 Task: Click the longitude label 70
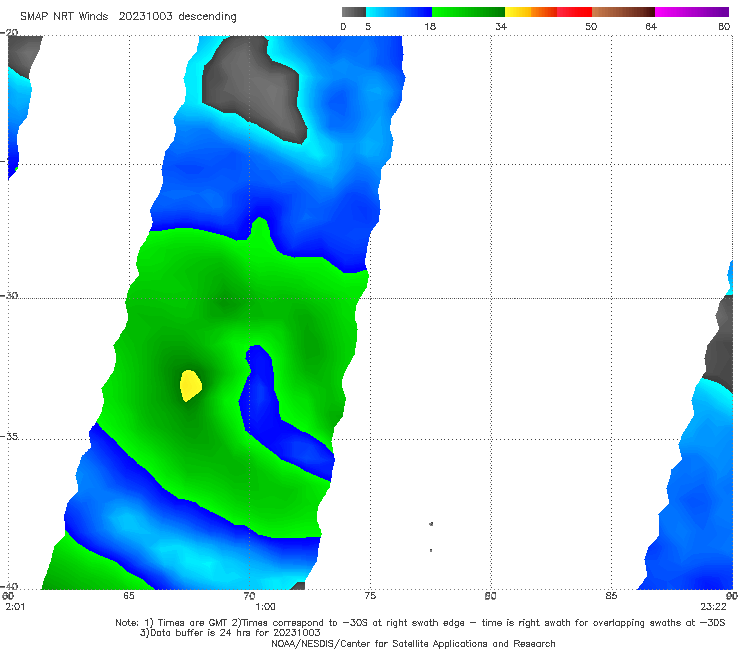[250, 596]
